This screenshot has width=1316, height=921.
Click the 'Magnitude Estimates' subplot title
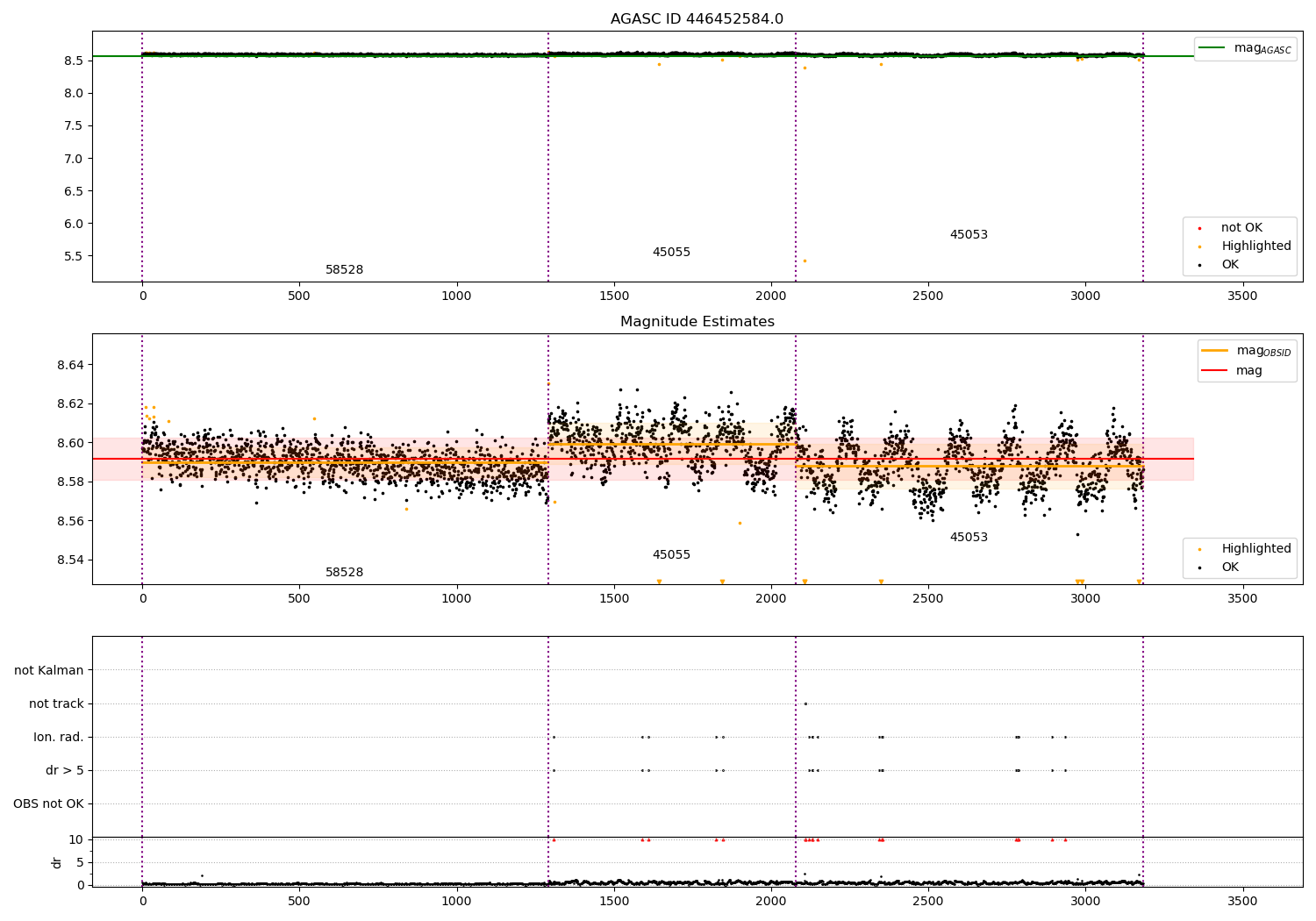[x=697, y=322]
